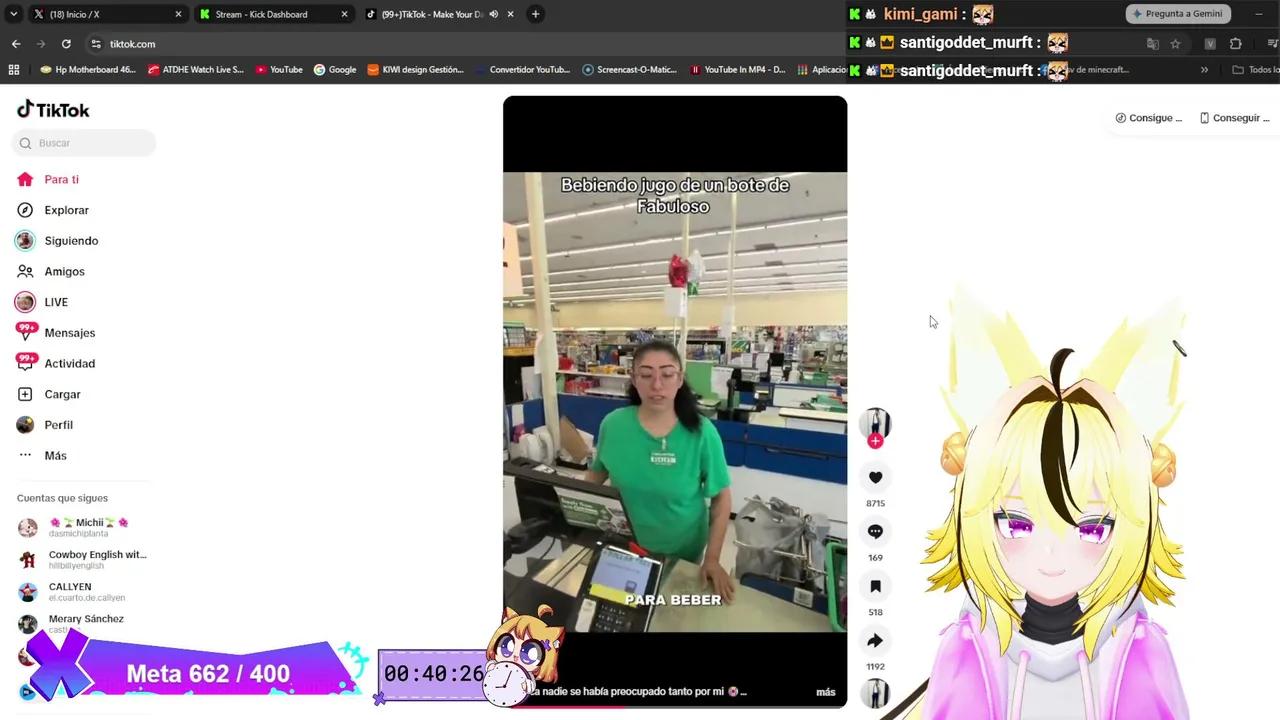
Task: Click the Pregunta a Gemini button
Action: point(1176,14)
